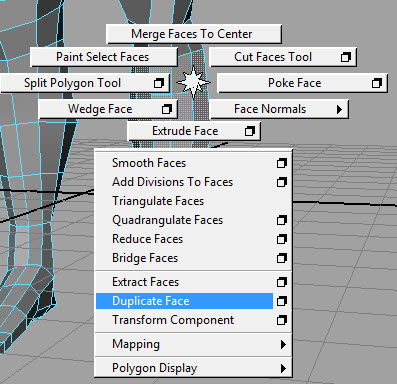The image size is (397, 384).
Task: Expand Mapping submenu
Action: pyautogui.click(x=193, y=344)
